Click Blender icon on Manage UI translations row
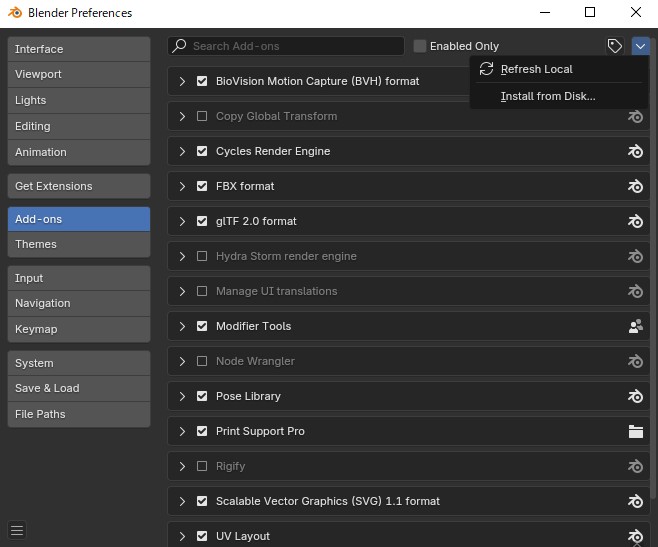This screenshot has height=547, width=658. tap(635, 291)
